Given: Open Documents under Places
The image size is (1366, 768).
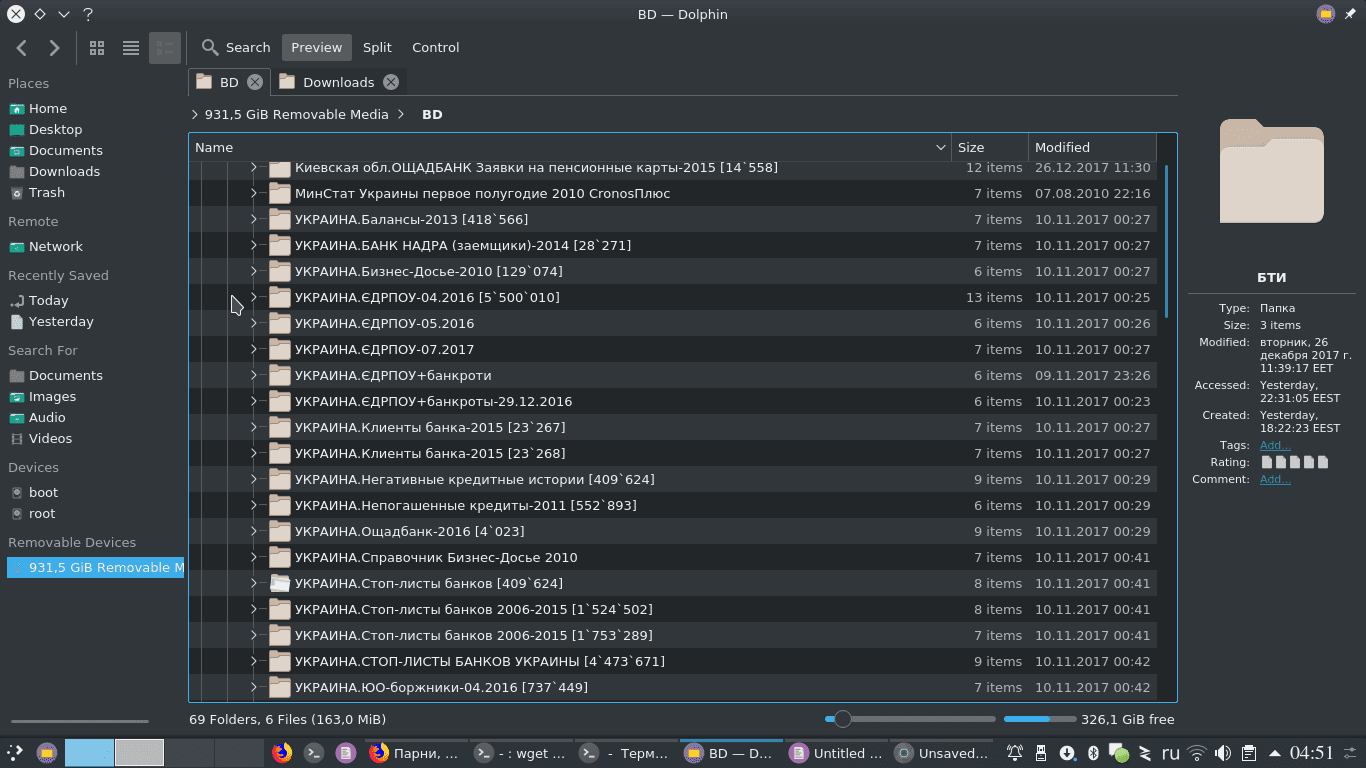Looking at the screenshot, I should pyautogui.click(x=65, y=150).
